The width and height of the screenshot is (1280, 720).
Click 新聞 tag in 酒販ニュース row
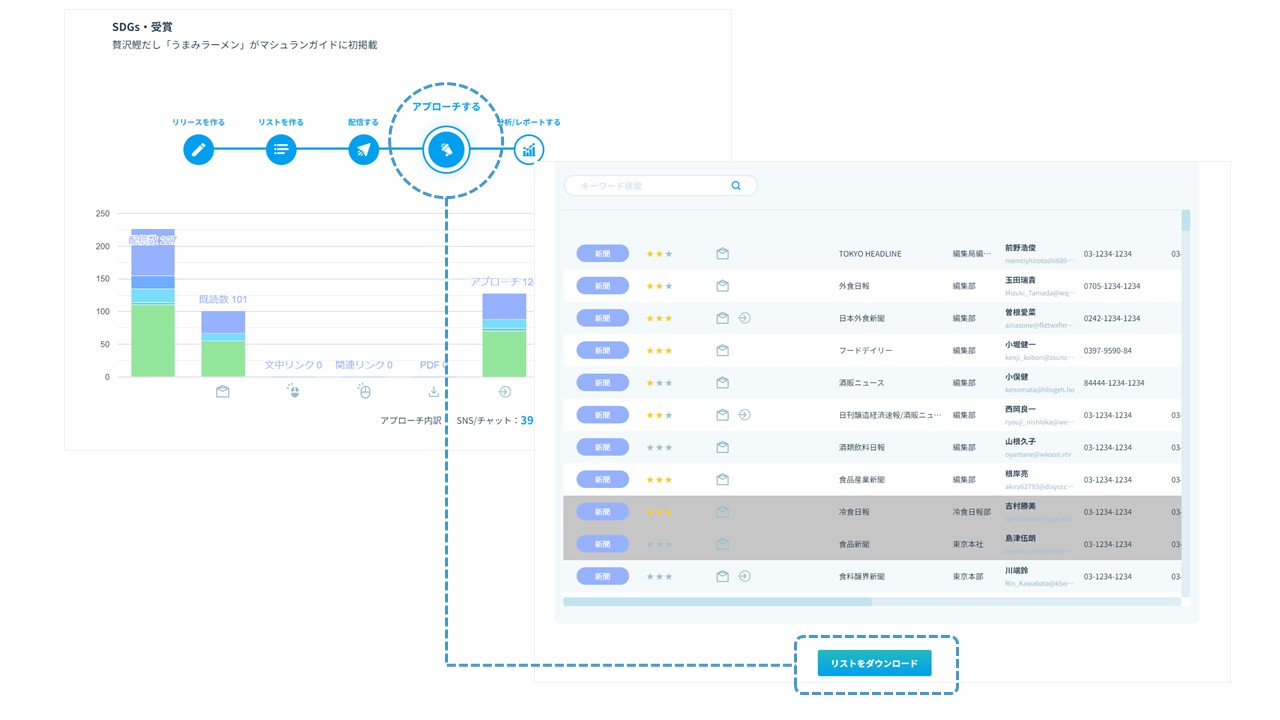click(602, 383)
